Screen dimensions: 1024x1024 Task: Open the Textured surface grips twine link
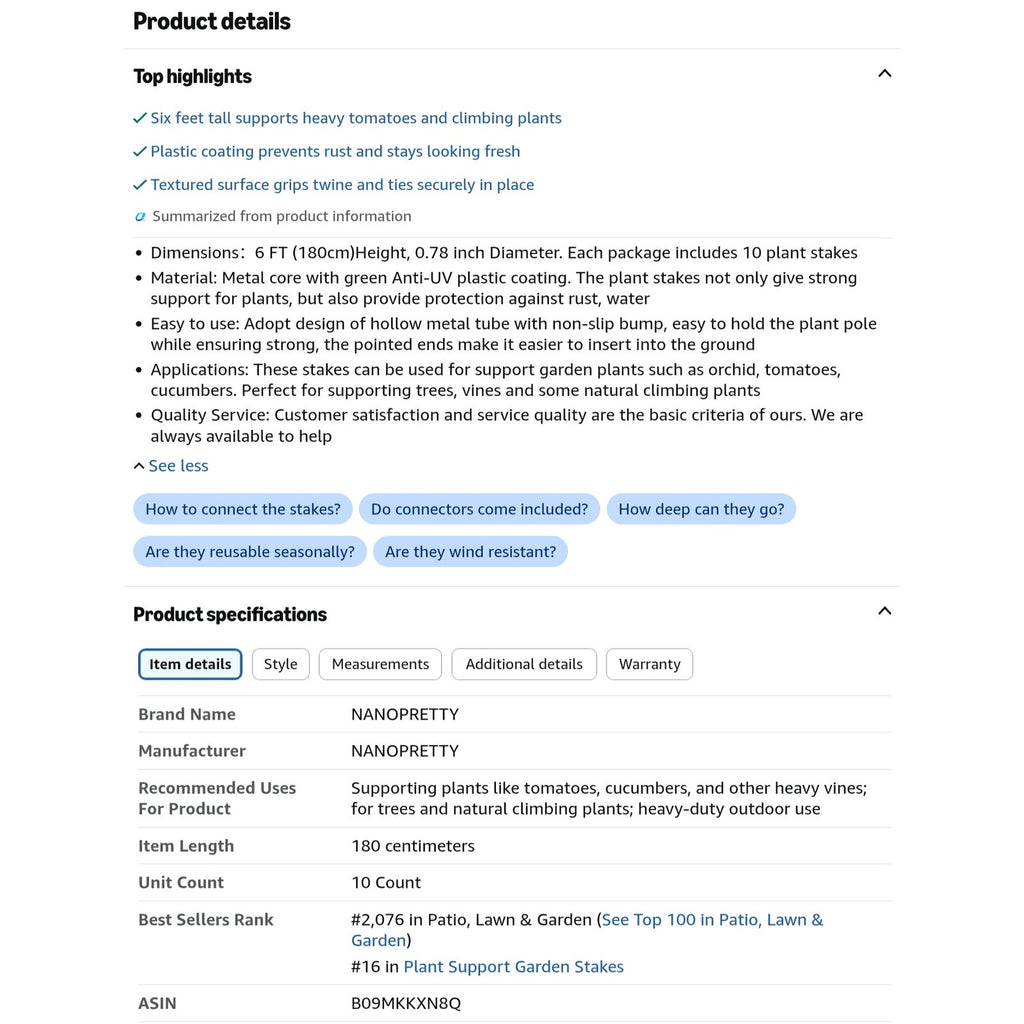click(342, 185)
